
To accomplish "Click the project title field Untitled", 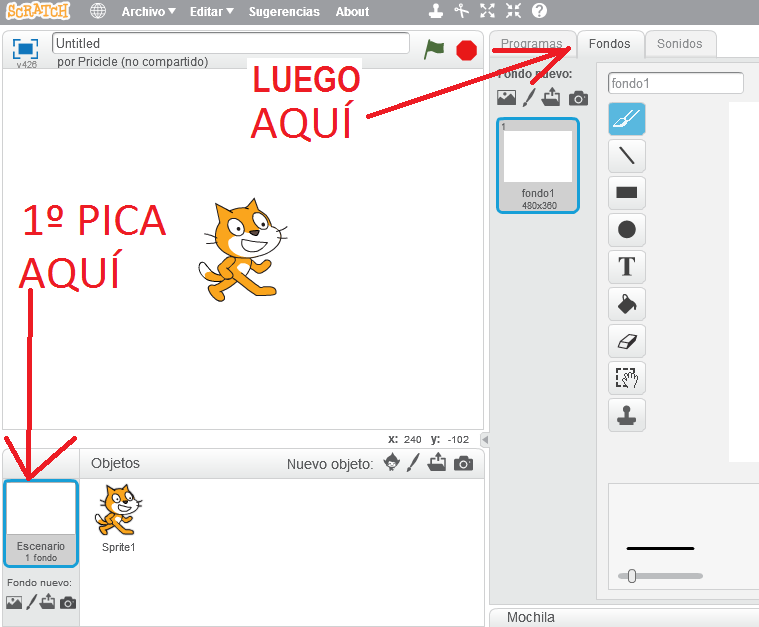I will click(230, 43).
